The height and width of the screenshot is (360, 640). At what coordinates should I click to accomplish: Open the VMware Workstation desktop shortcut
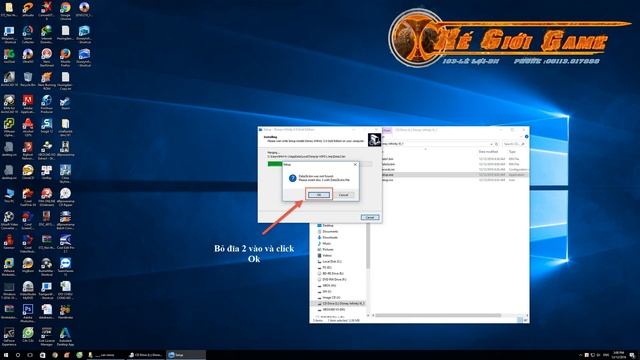pyautogui.click(x=9, y=266)
